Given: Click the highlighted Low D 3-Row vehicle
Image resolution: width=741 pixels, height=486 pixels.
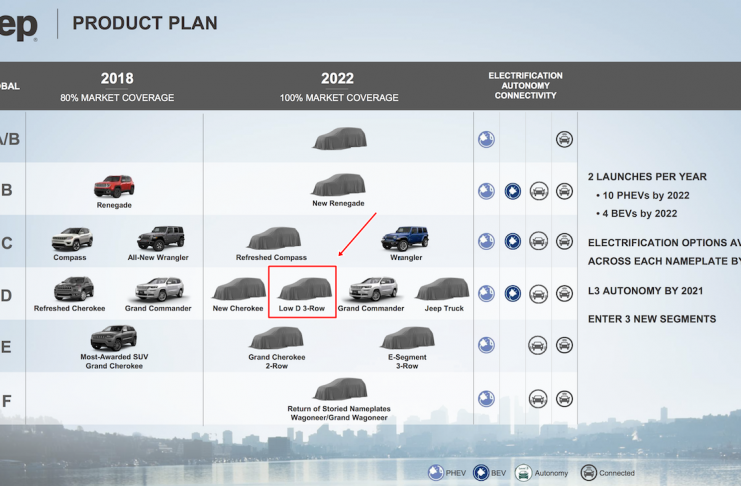Looking at the screenshot, I should 302,290.
